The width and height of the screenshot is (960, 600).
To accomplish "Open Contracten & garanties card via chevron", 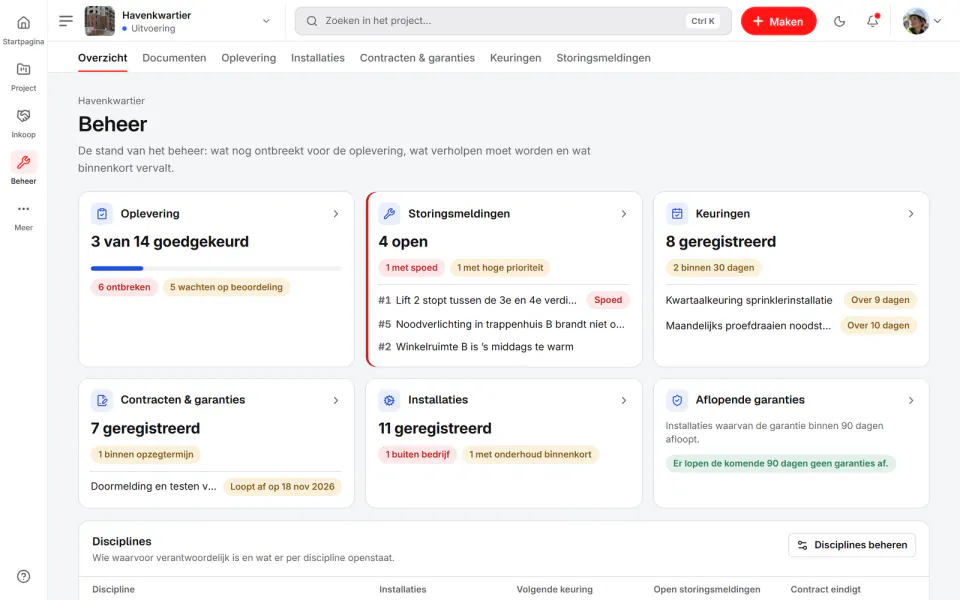I will click(x=336, y=400).
